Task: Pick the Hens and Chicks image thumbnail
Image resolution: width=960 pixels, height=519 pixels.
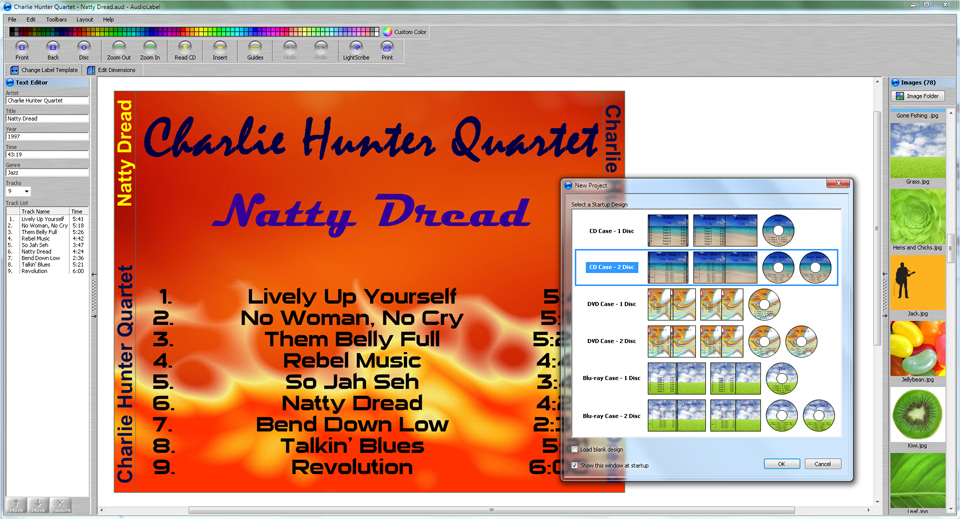Action: point(917,216)
